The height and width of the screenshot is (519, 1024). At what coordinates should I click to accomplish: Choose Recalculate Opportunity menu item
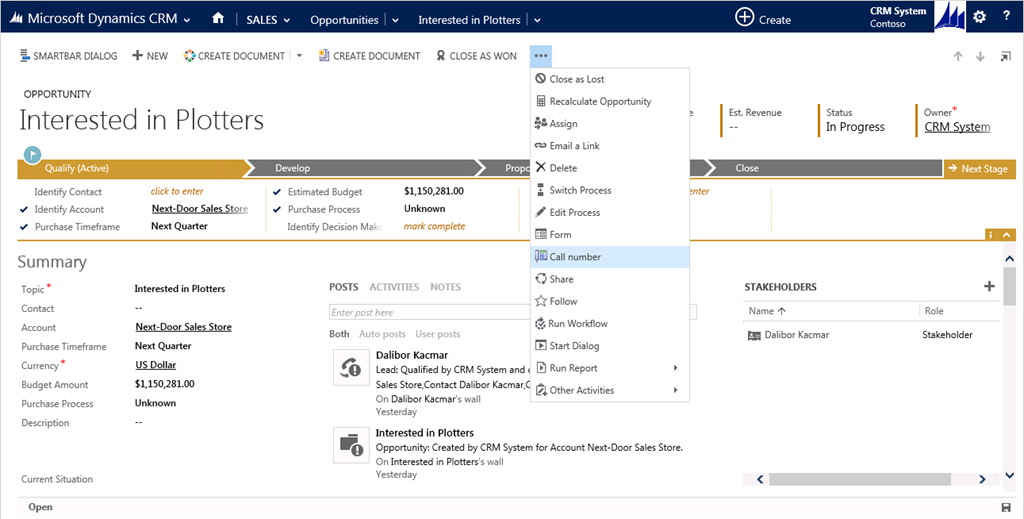[609, 101]
